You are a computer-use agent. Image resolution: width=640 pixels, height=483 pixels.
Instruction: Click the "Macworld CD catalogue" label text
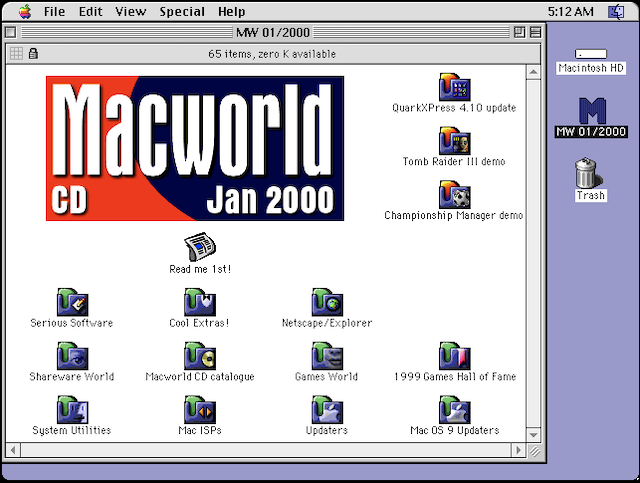(200, 376)
